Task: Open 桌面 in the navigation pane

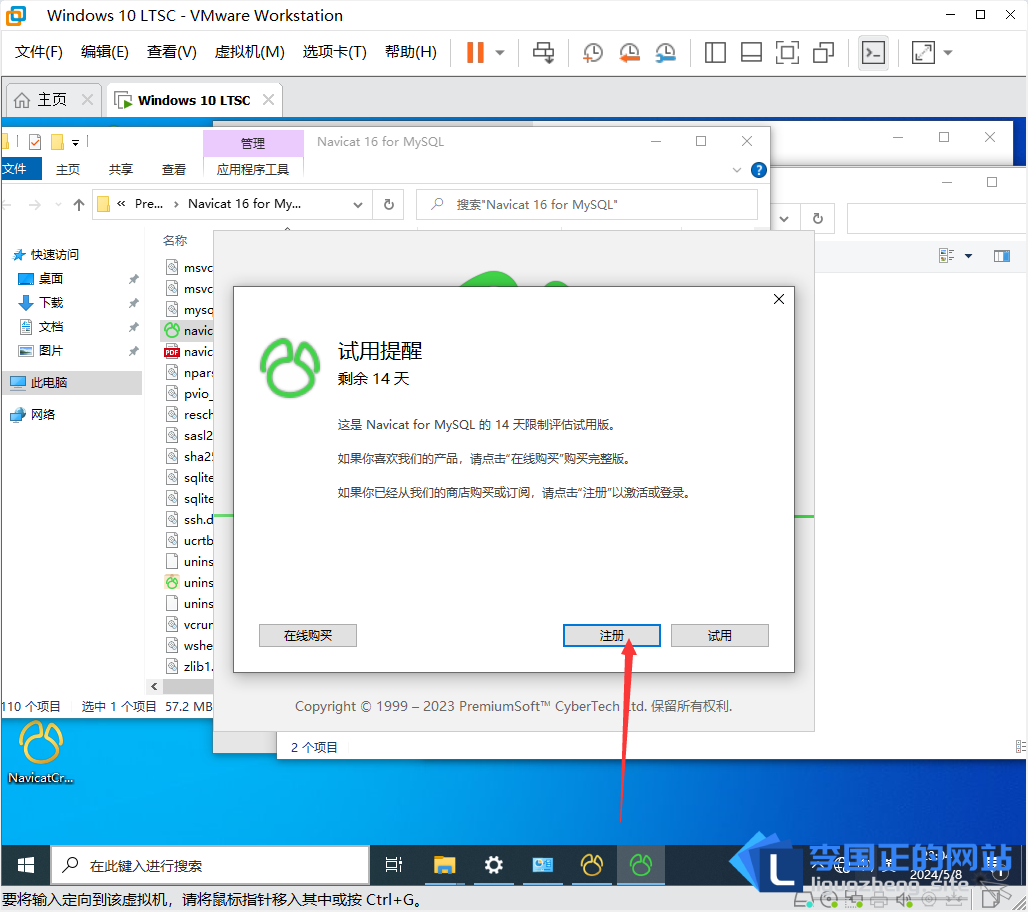Action: (50, 279)
